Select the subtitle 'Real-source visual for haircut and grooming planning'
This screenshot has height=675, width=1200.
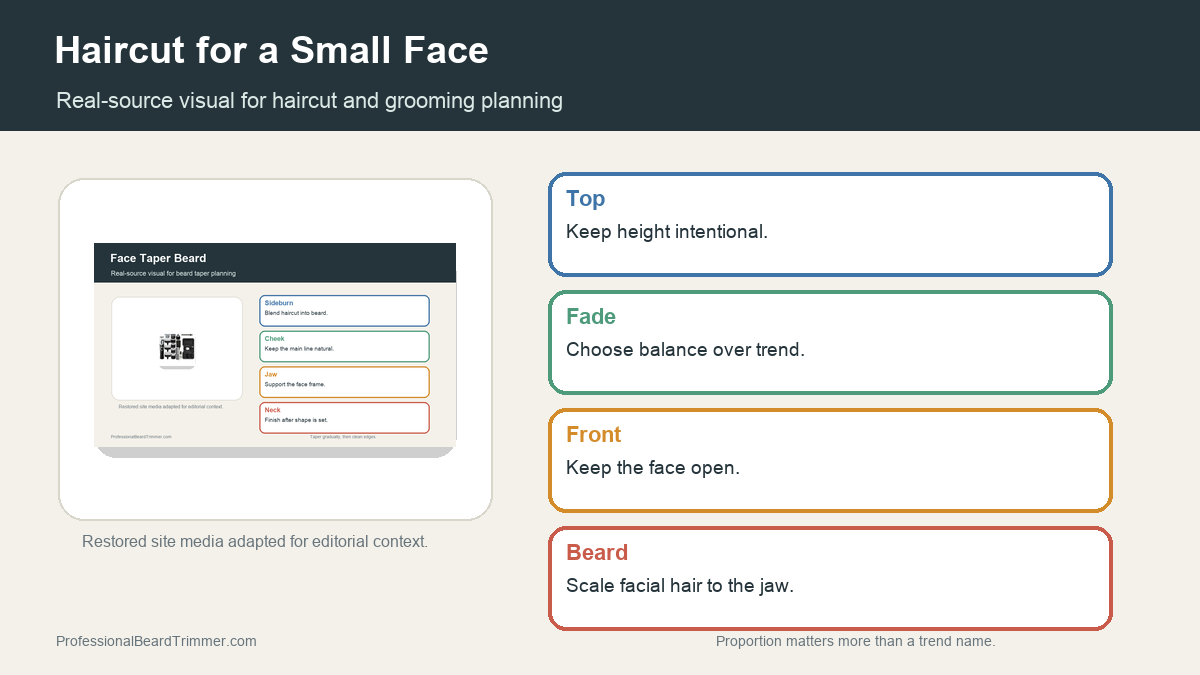[310, 100]
